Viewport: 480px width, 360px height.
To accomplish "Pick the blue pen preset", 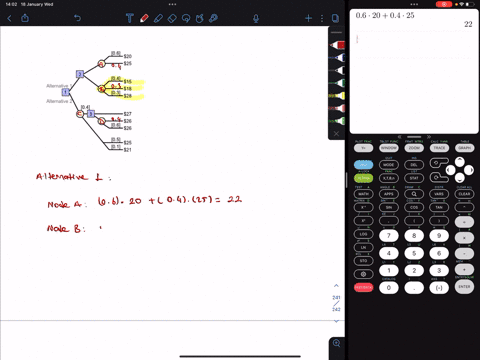I will pos(337,58).
